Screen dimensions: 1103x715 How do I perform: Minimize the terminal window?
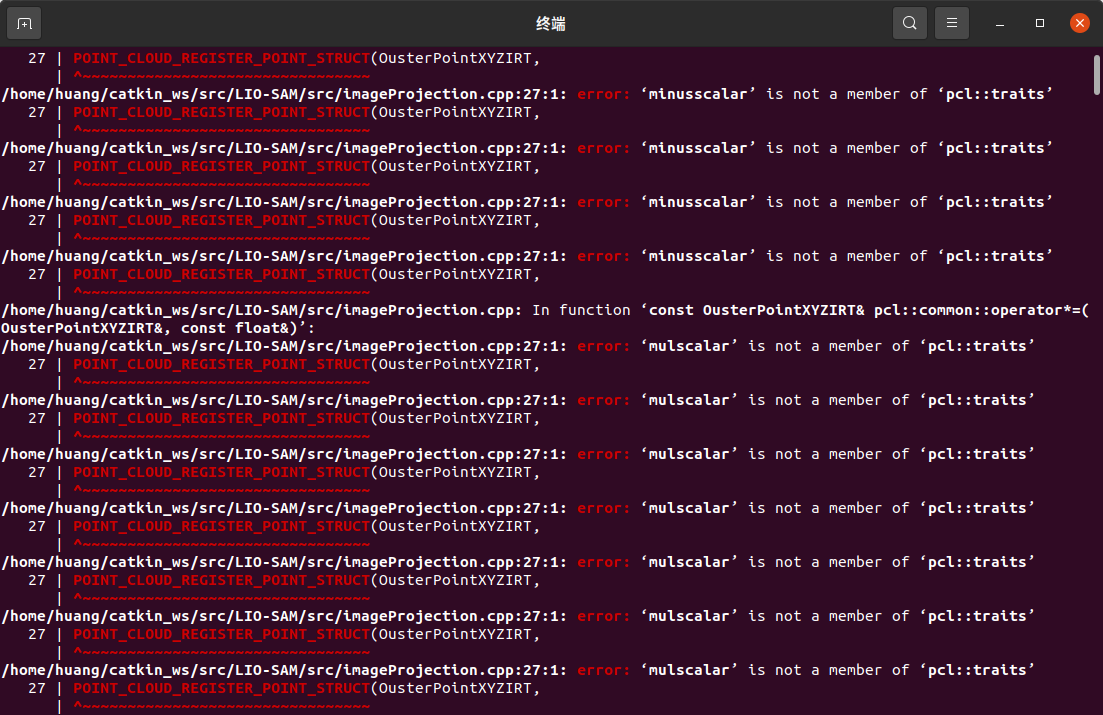coord(1000,23)
